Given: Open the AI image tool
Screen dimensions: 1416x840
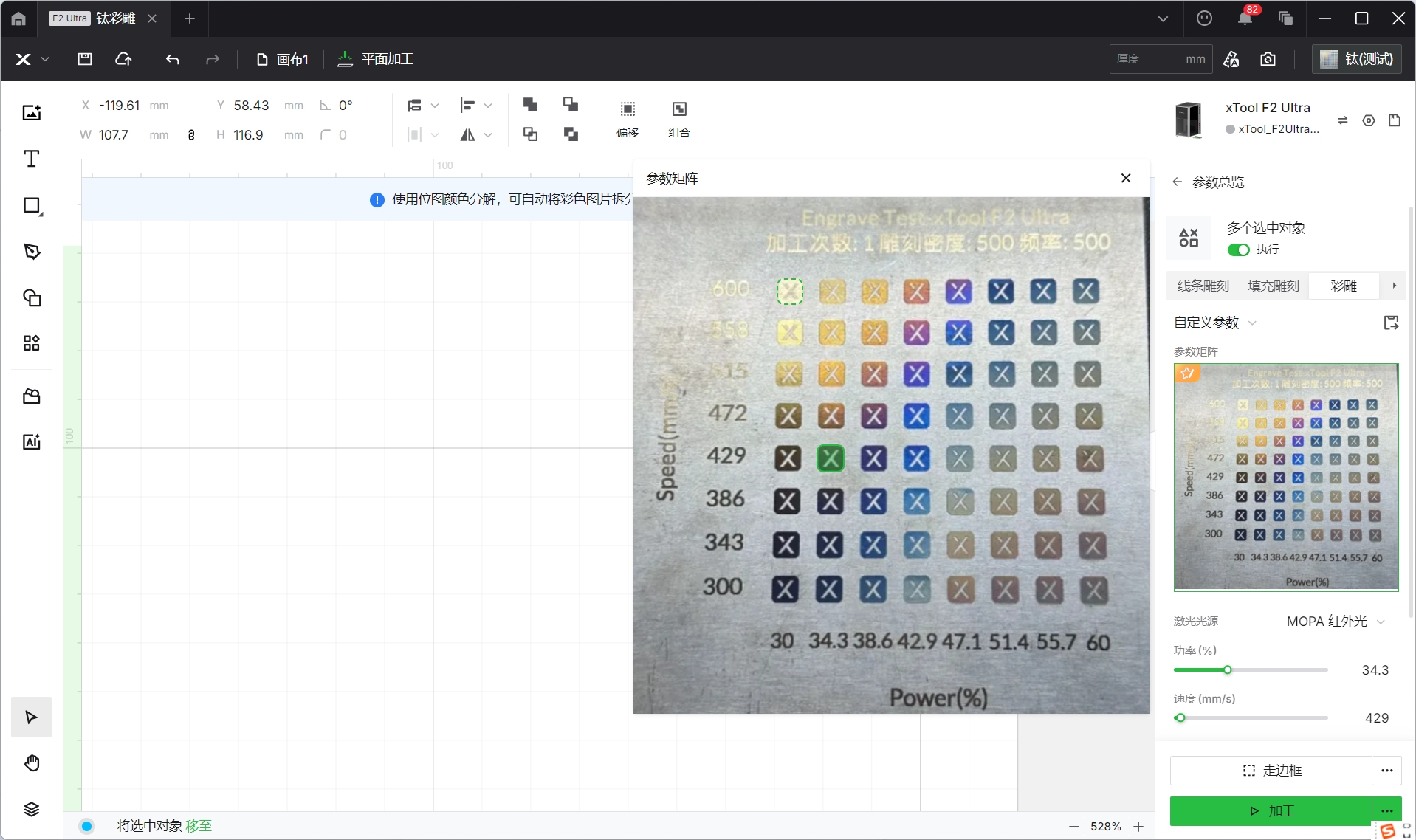Looking at the screenshot, I should pyautogui.click(x=31, y=442).
